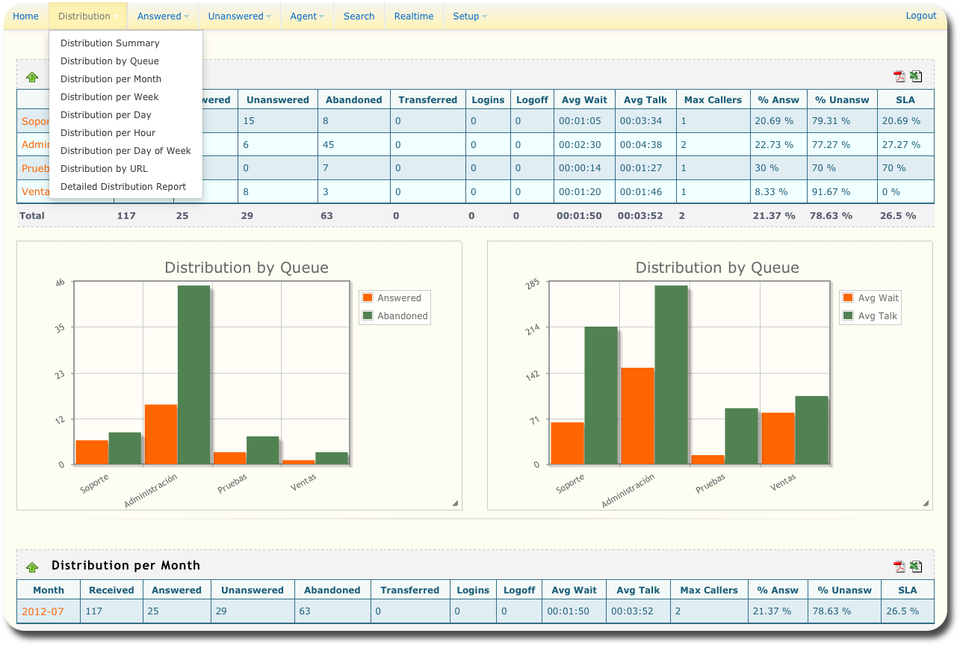Open the 2012-07 month link
The image size is (960, 645).
point(43,611)
